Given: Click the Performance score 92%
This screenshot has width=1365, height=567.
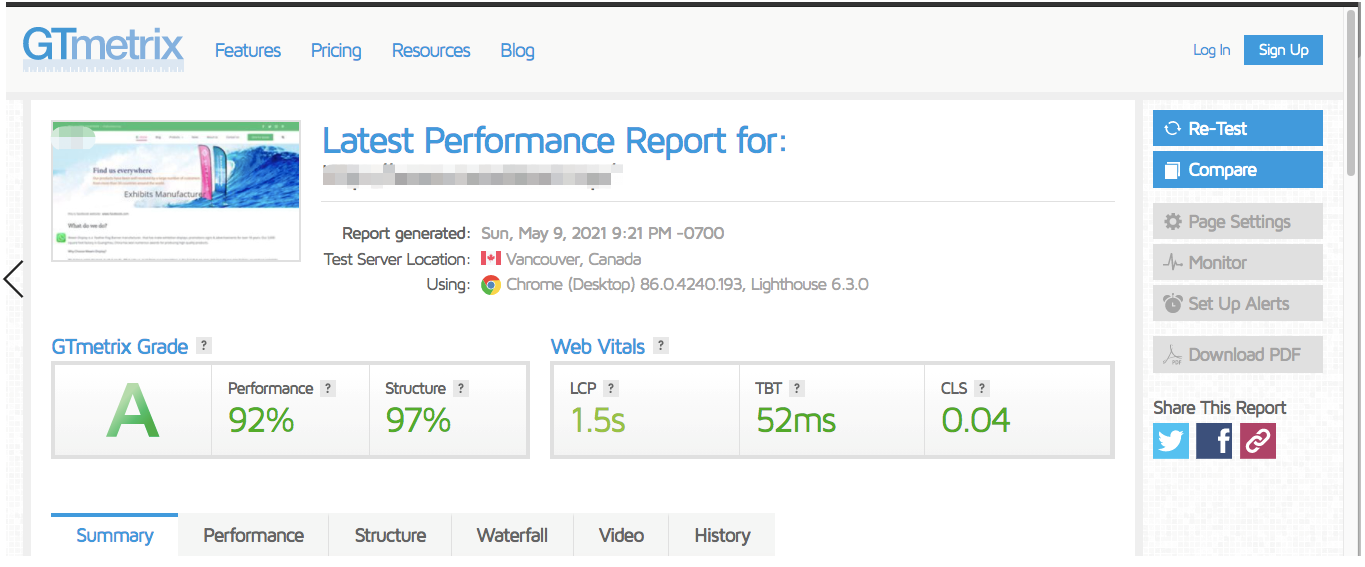Looking at the screenshot, I should 261,420.
